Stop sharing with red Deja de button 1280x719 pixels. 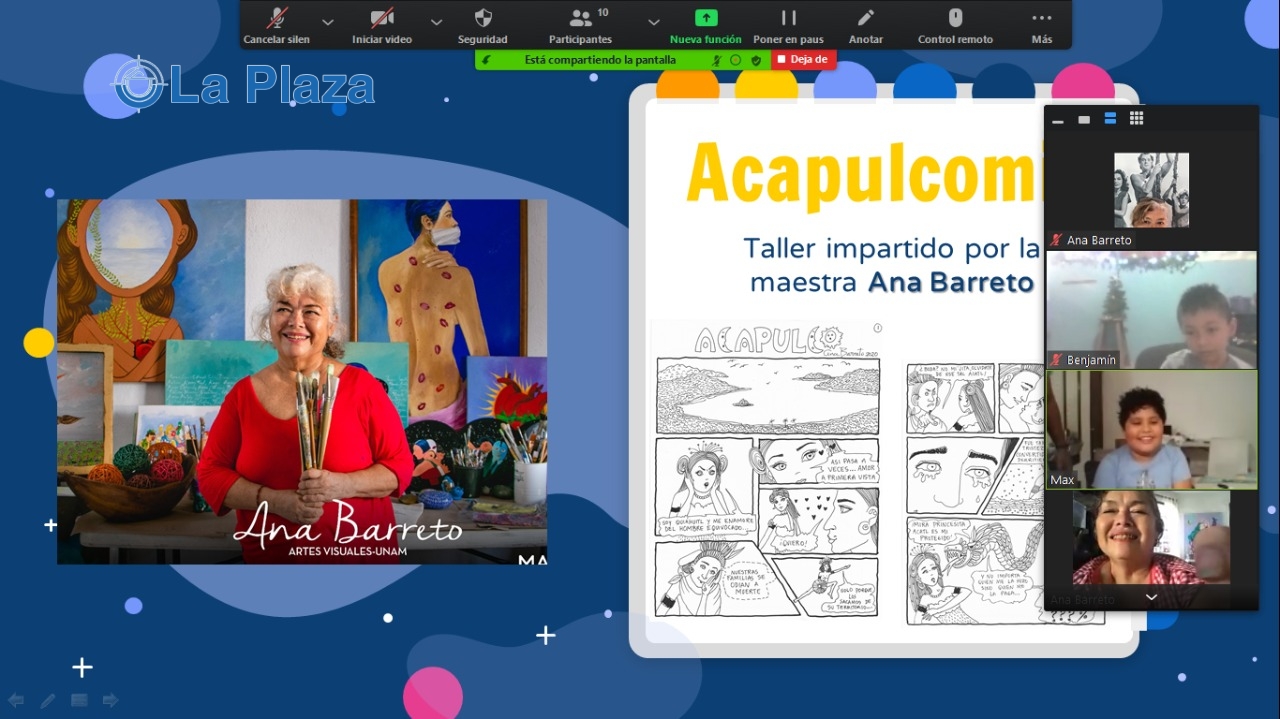tap(803, 60)
